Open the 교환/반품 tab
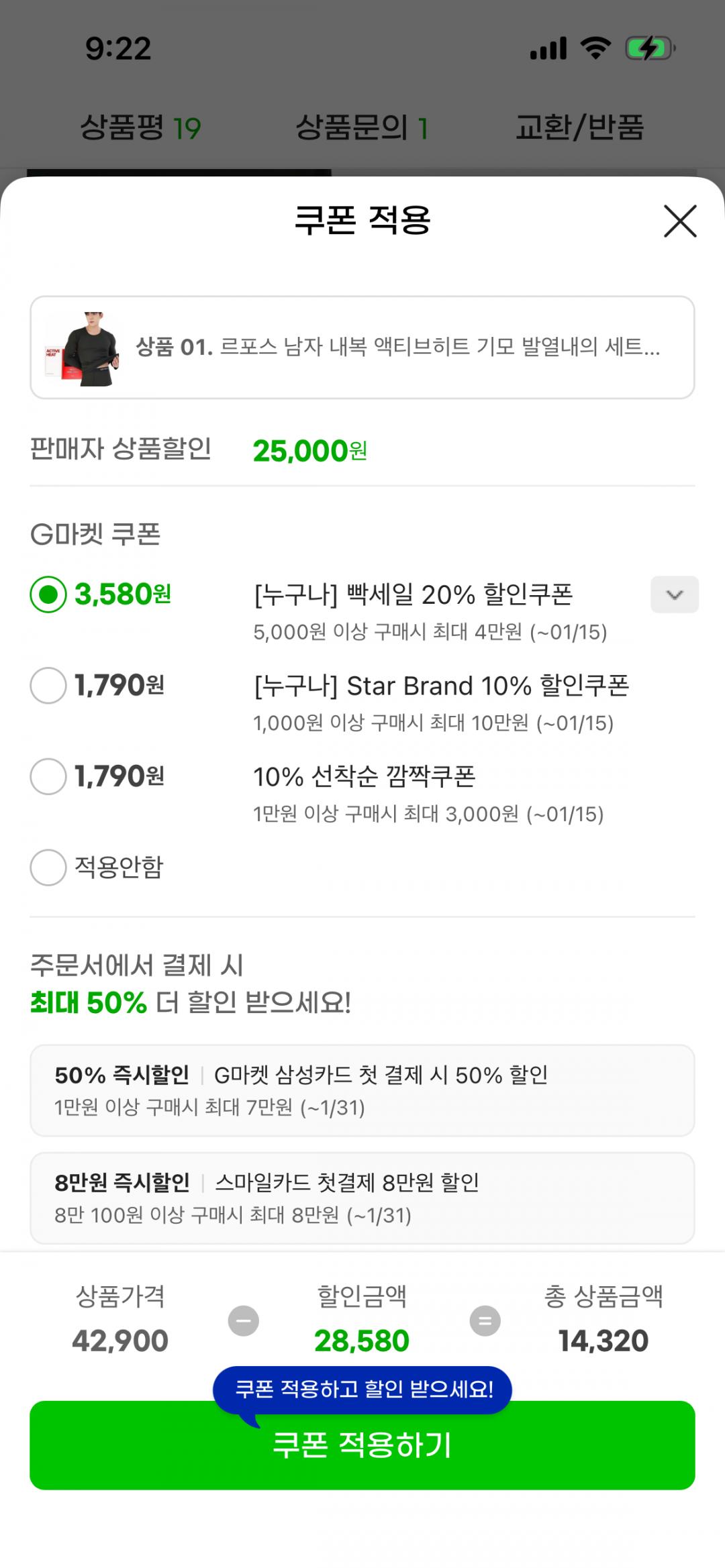Image resolution: width=725 pixels, height=1568 pixels. pos(579,127)
